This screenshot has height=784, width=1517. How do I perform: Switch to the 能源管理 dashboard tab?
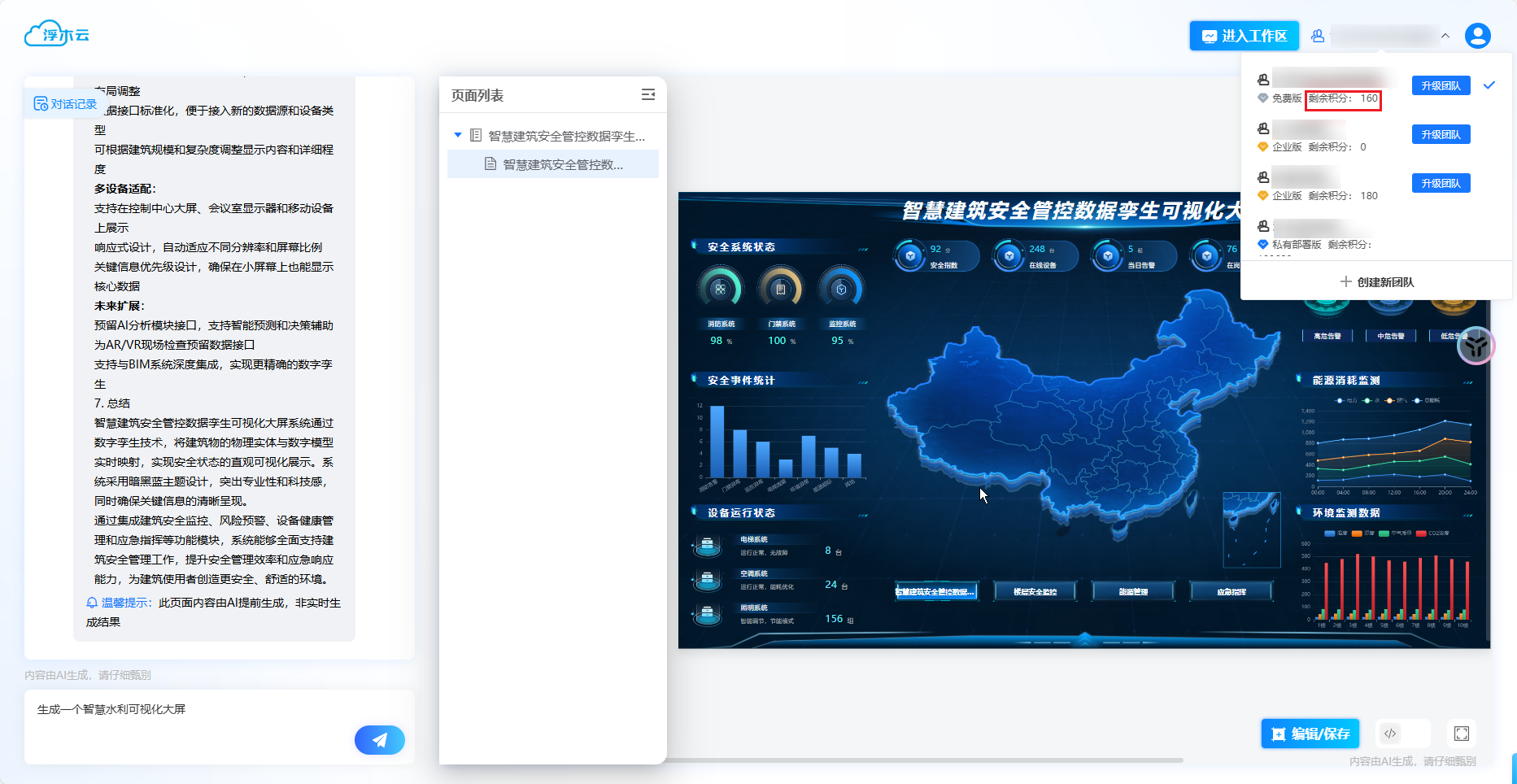point(1133,591)
